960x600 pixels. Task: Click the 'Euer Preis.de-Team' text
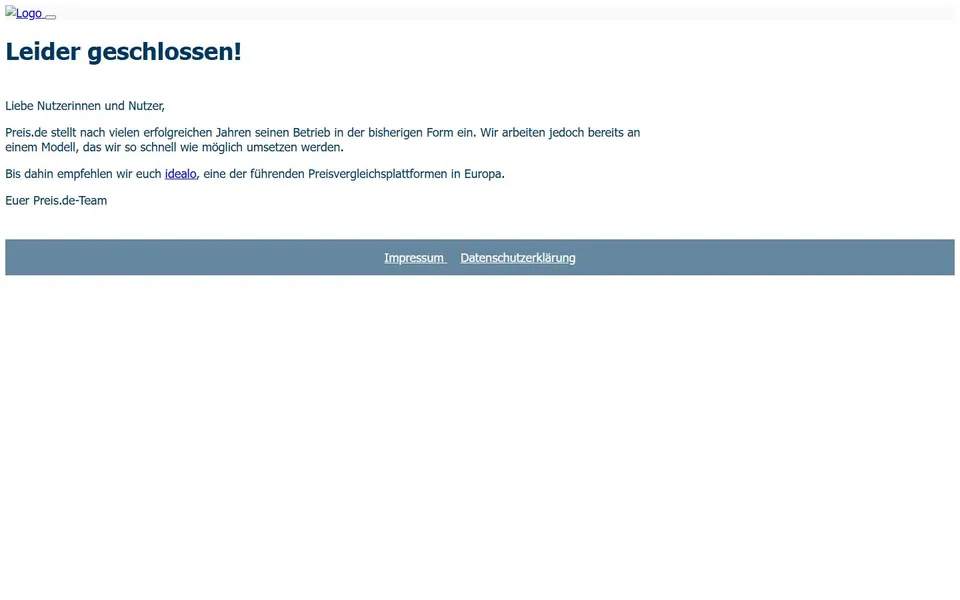pos(56,201)
